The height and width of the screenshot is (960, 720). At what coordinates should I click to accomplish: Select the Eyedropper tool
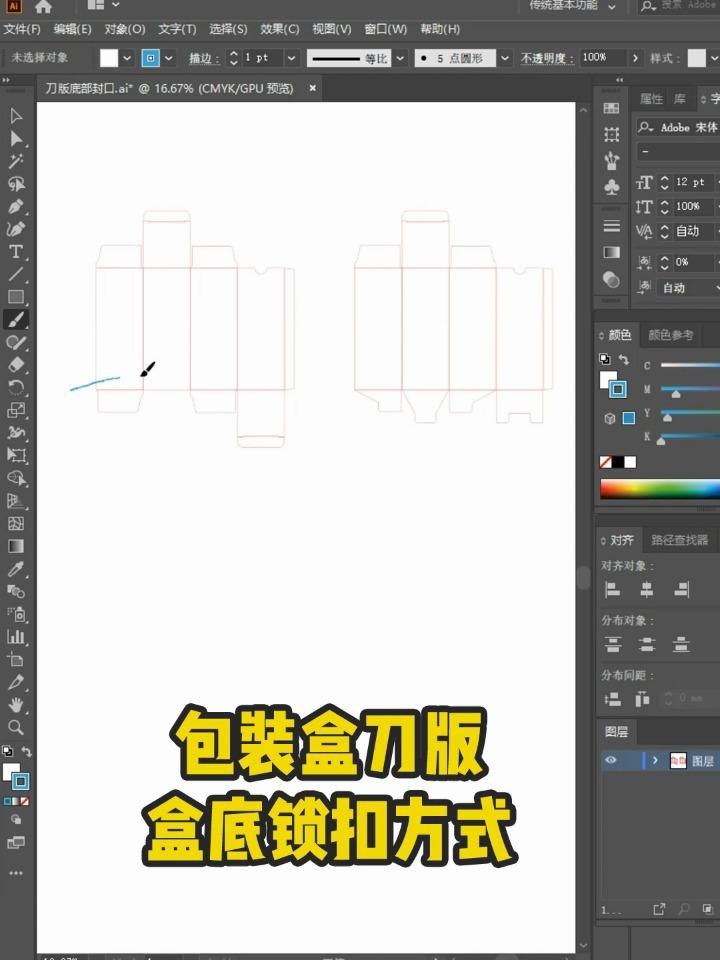(16, 569)
